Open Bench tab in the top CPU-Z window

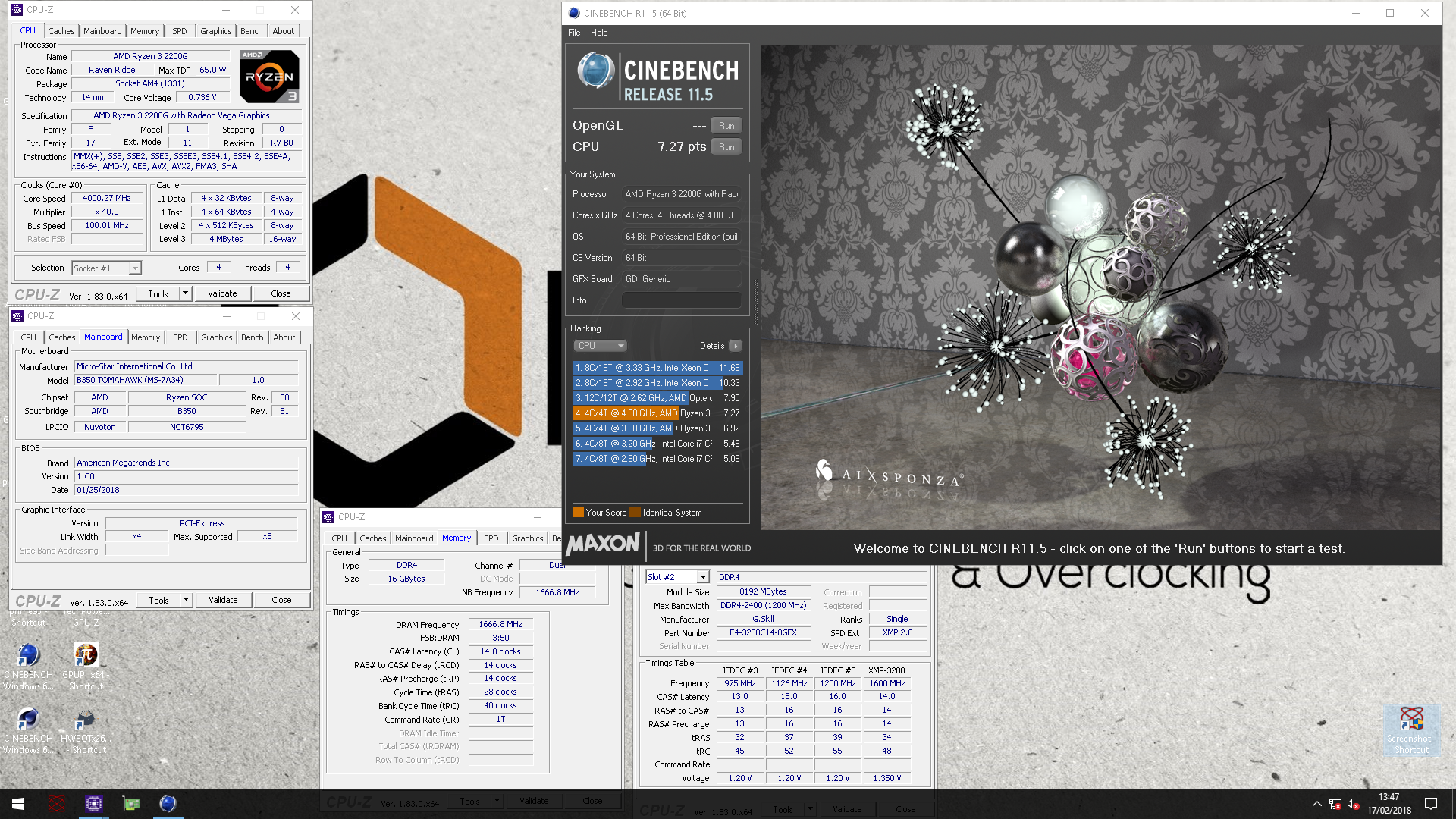click(251, 31)
